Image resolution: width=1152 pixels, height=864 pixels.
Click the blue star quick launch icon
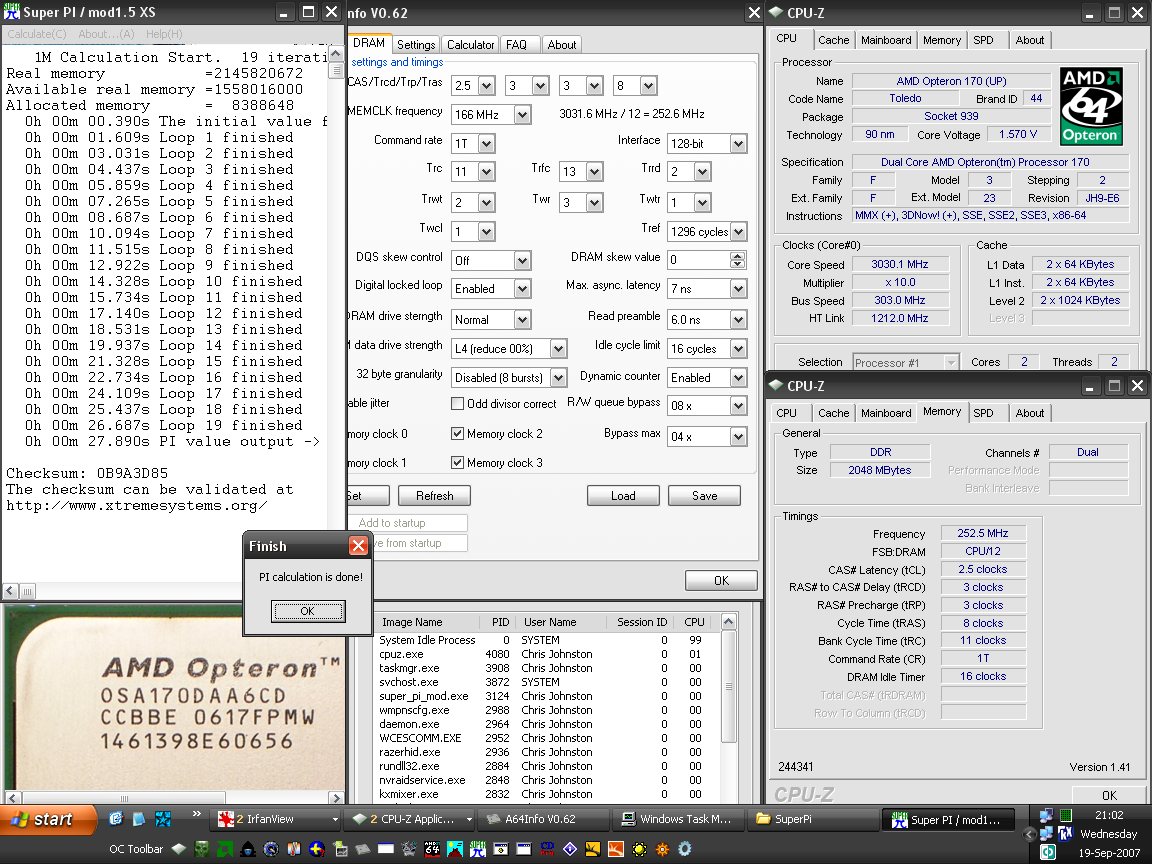(163, 818)
